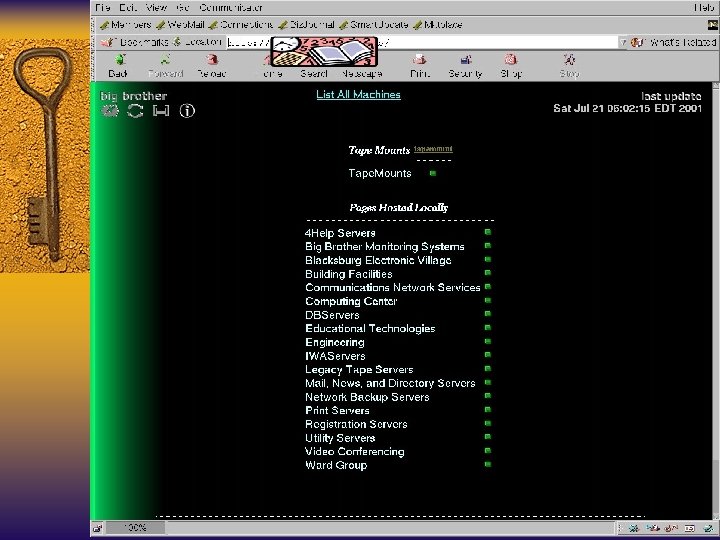Screen dimensions: 720x540
Task: Click green status for Network Backup Servers
Action: tap(488, 396)
